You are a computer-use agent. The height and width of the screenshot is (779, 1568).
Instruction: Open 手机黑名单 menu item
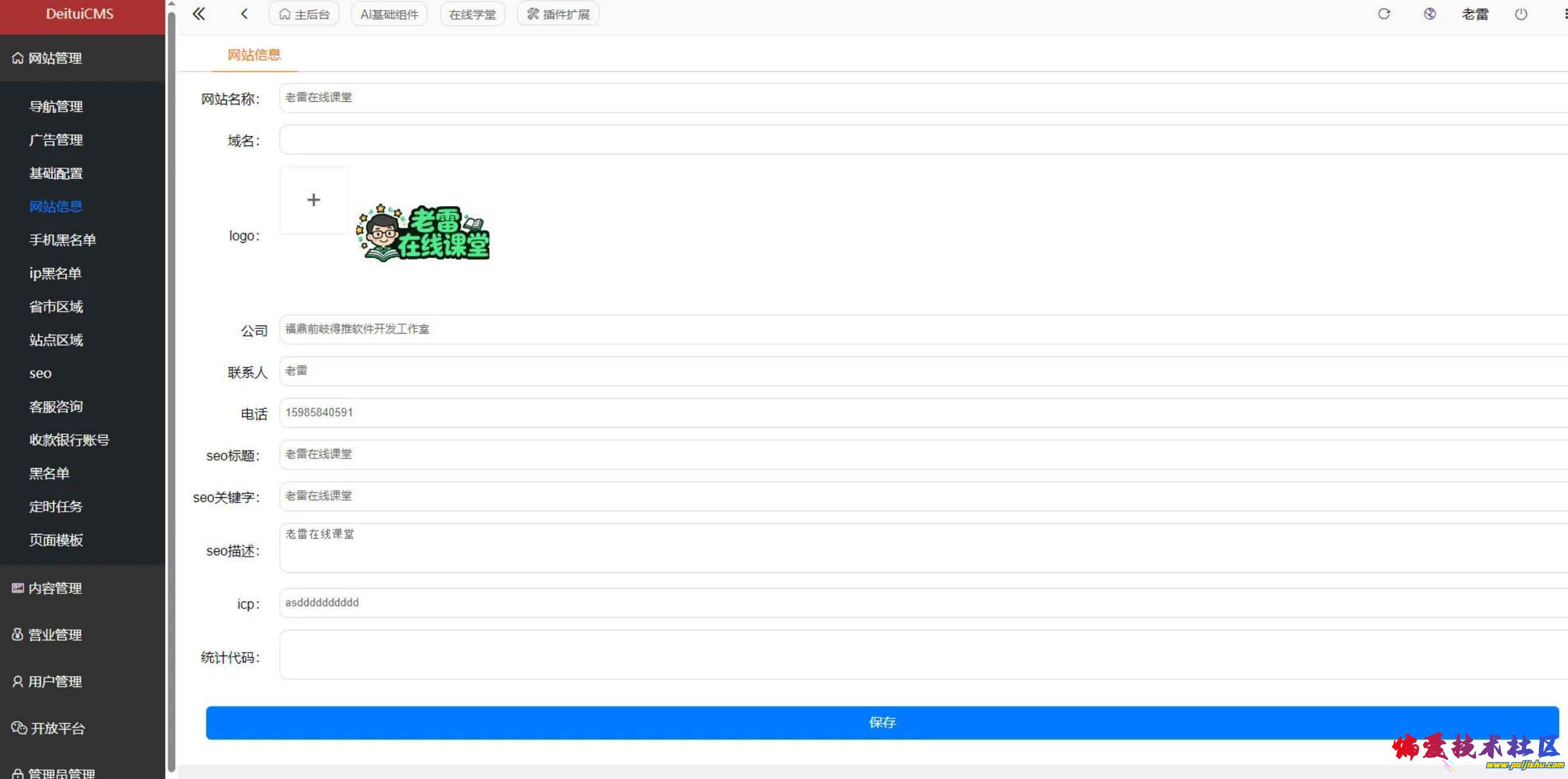coord(63,239)
